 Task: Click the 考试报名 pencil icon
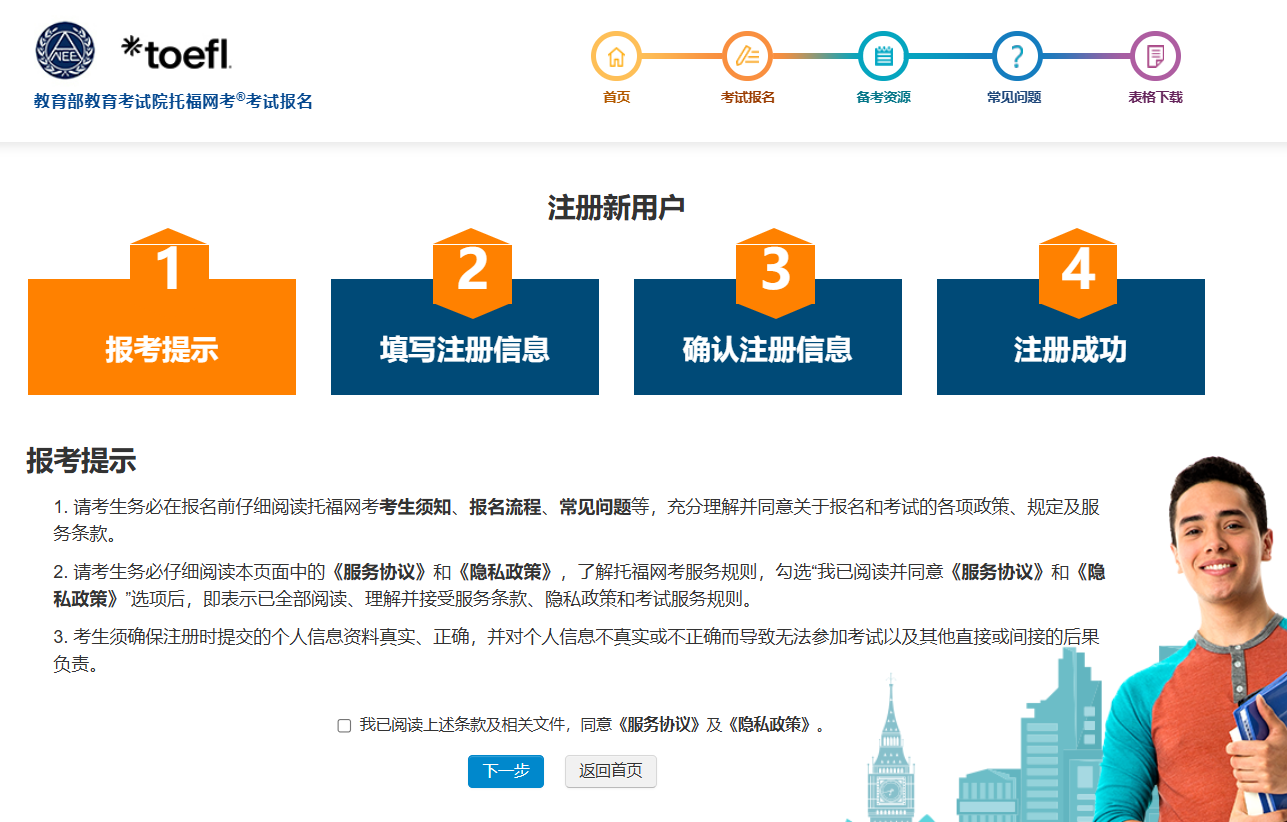pos(747,56)
